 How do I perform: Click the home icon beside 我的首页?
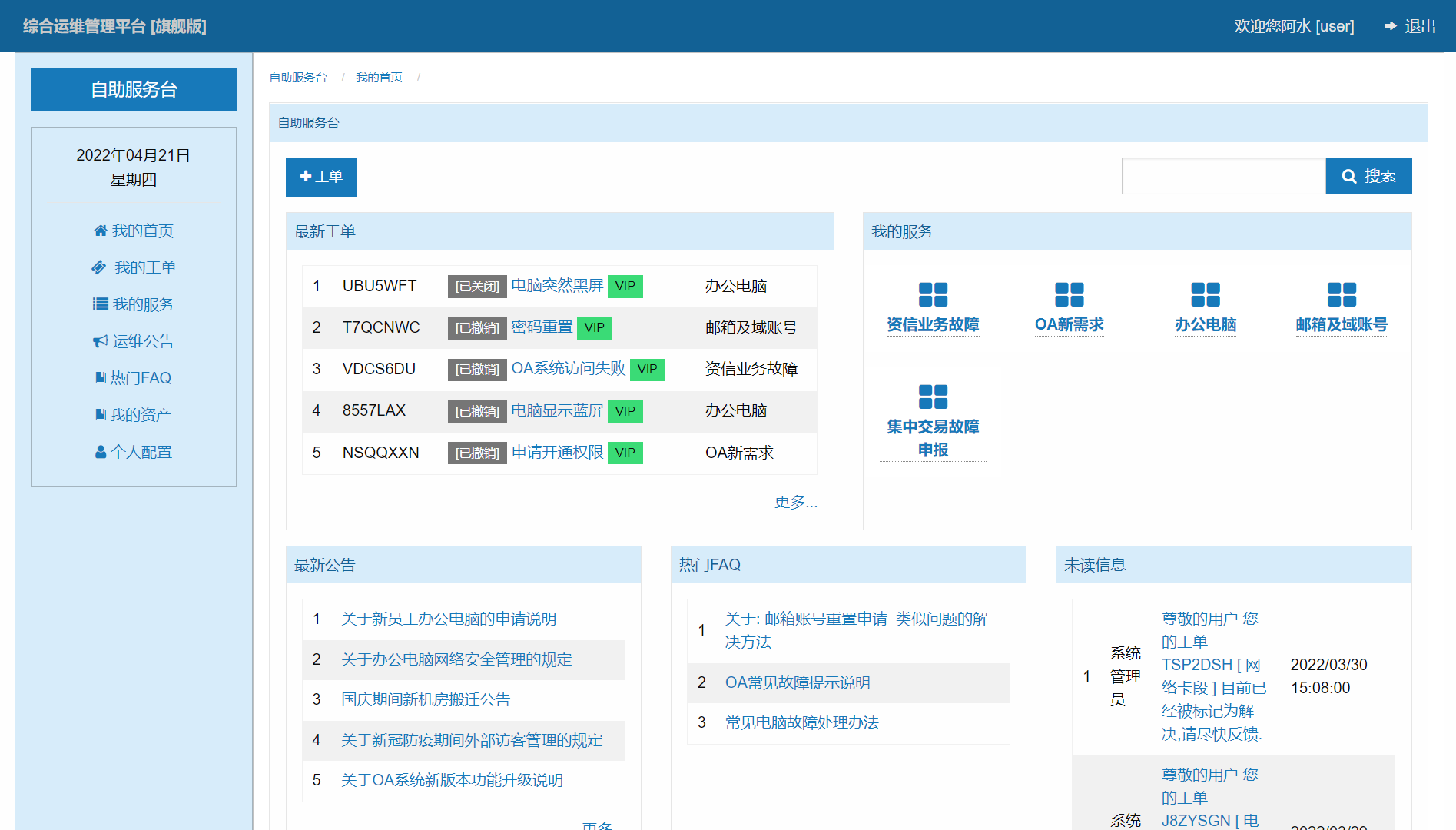click(x=100, y=231)
